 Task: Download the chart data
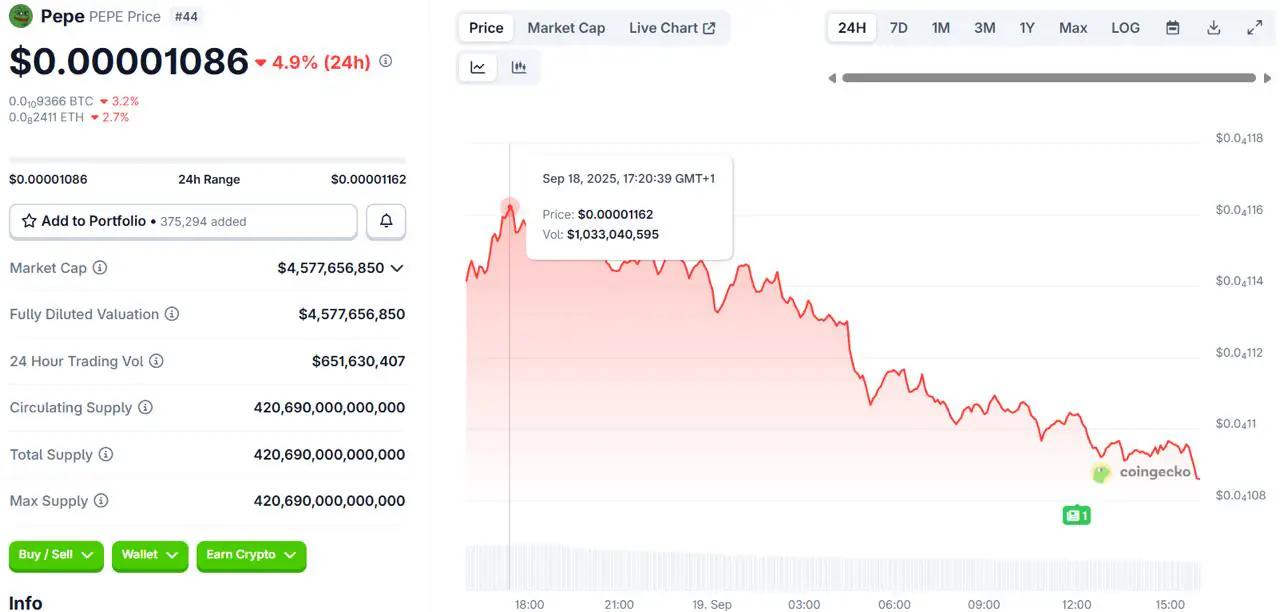(1213, 28)
